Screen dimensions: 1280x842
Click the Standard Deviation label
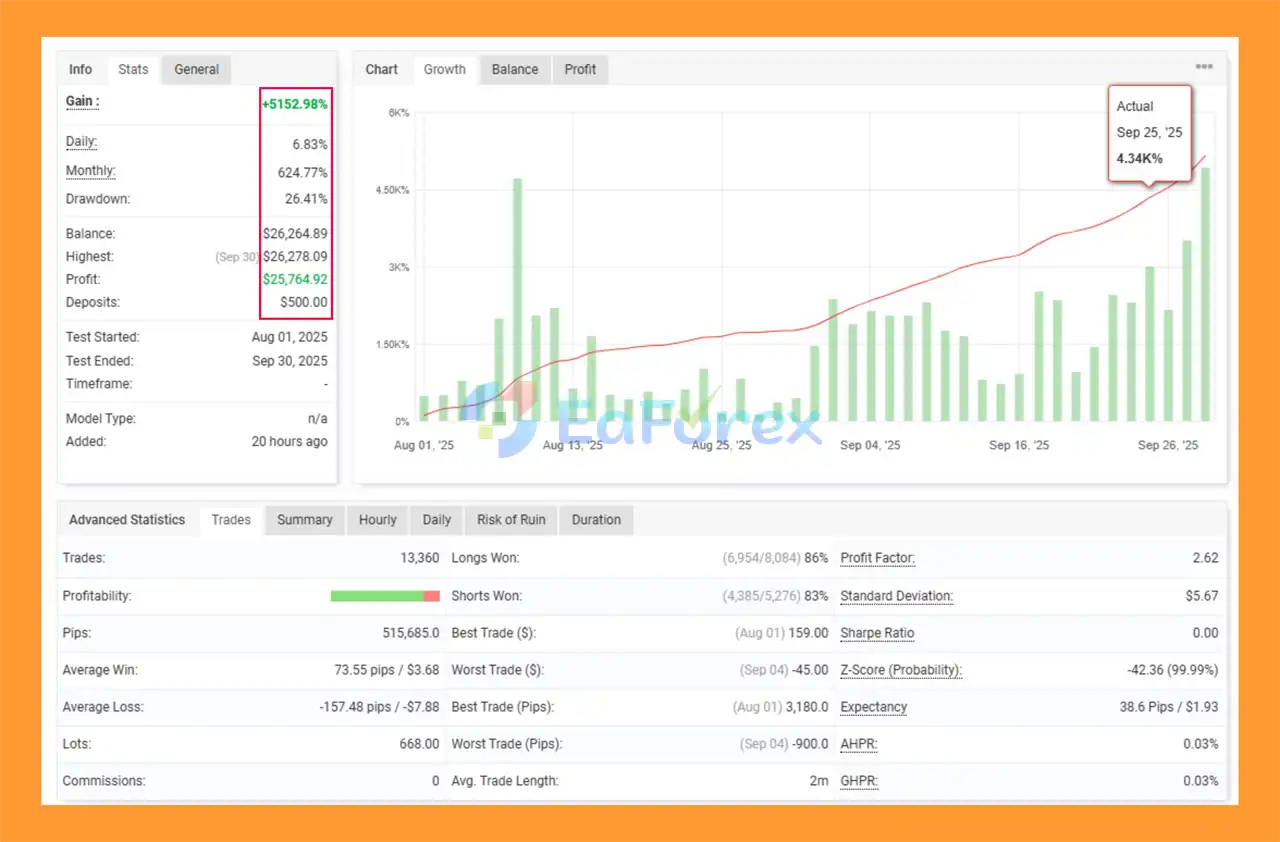tap(896, 596)
